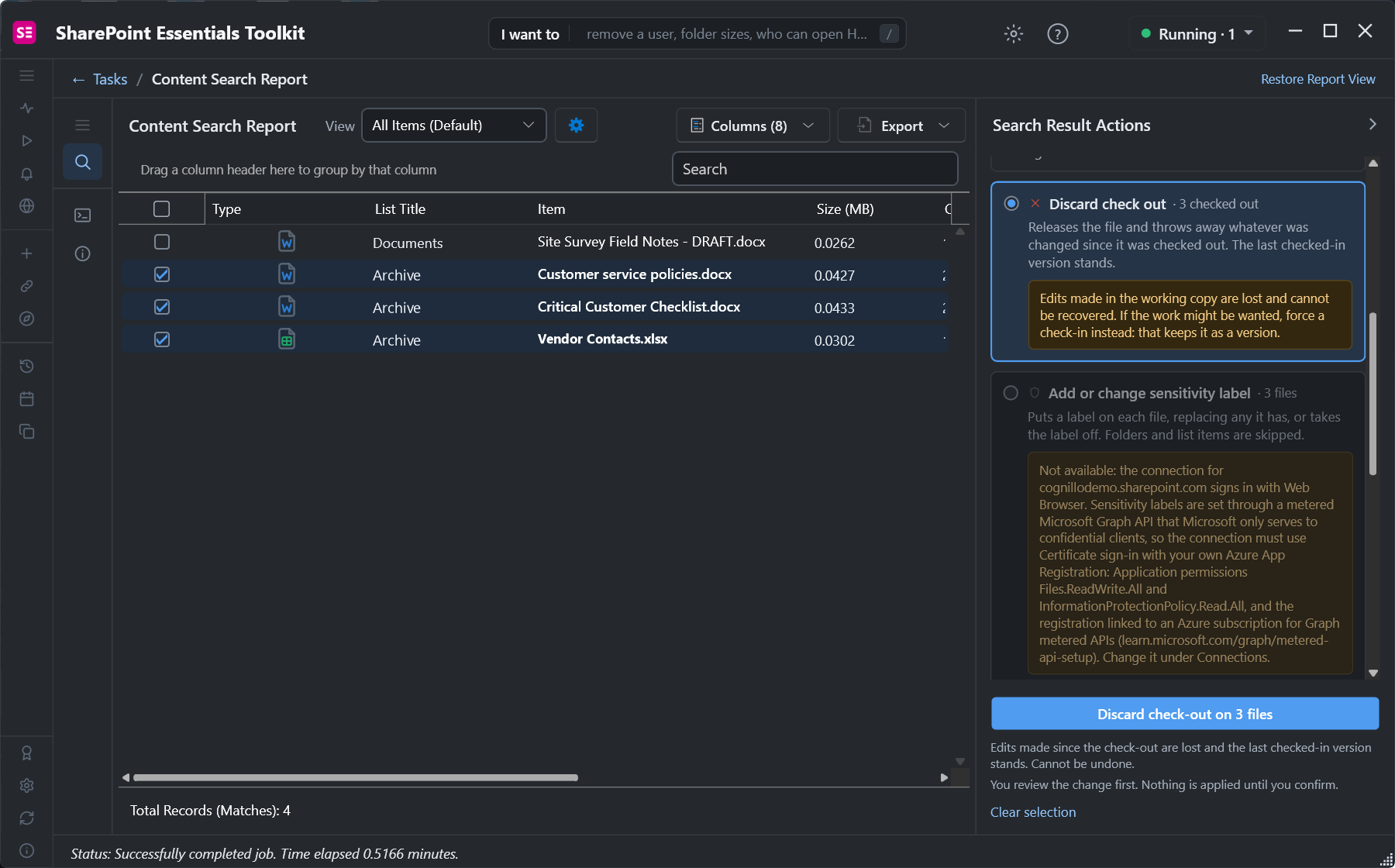
Task: Click the SharePoint Essentials Toolkit SE logo
Action: [x=25, y=33]
